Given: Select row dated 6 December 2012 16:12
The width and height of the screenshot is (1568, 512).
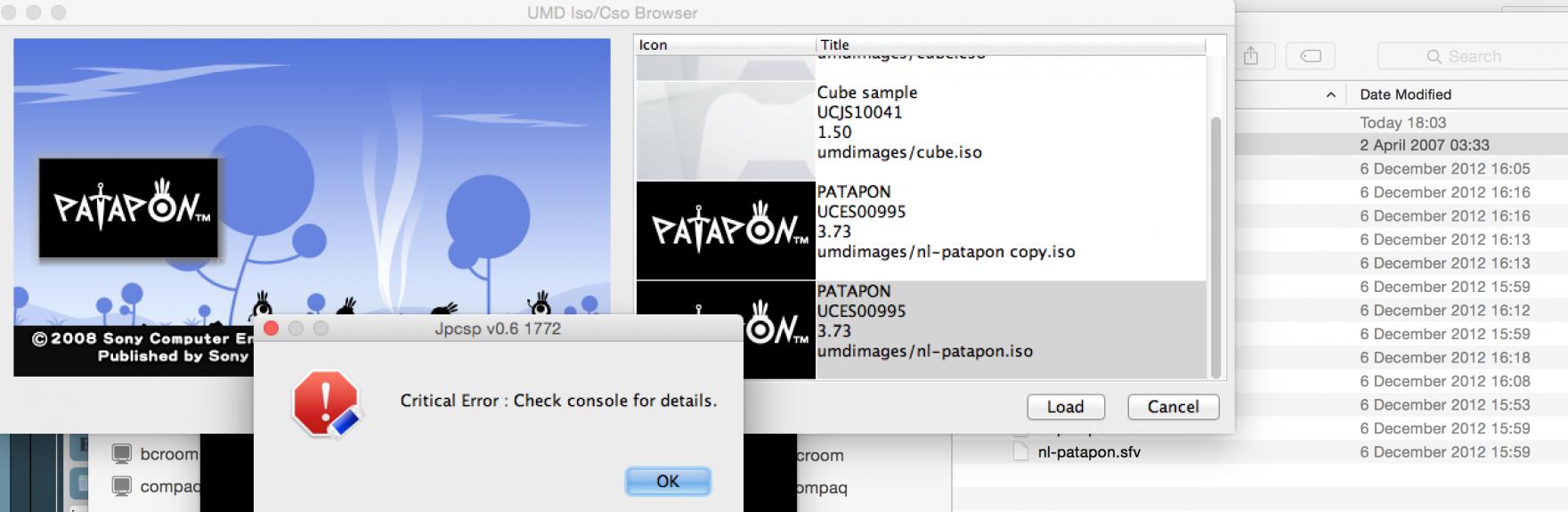Looking at the screenshot, I should (x=1402, y=310).
